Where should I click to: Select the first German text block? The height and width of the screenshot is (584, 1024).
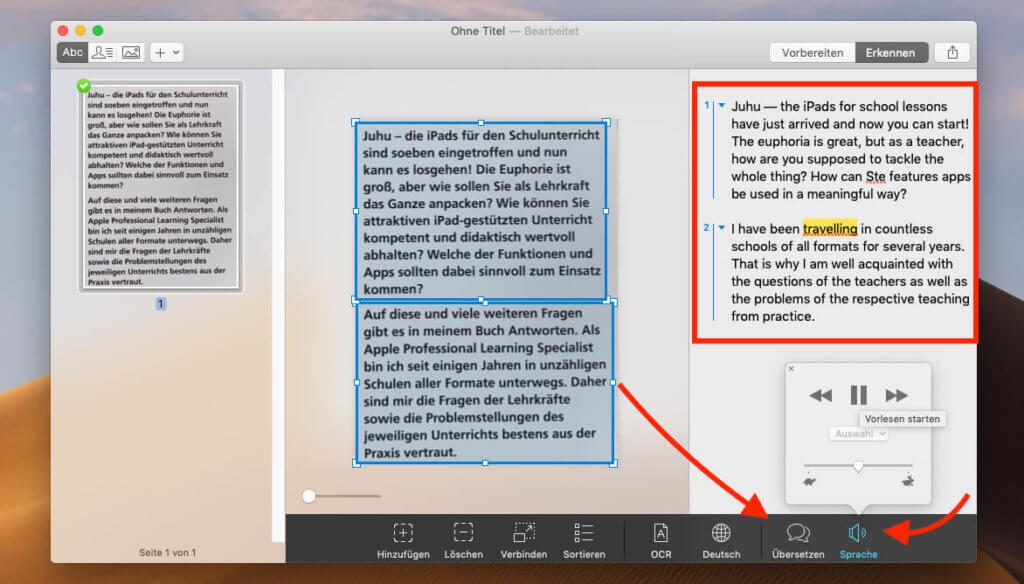pos(481,211)
